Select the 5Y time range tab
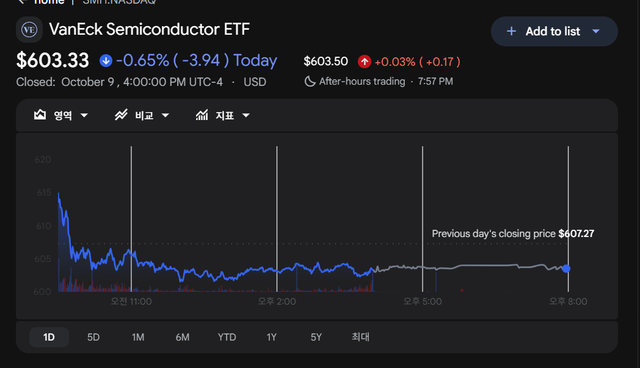Viewport: 640px width, 368px height. (x=316, y=337)
